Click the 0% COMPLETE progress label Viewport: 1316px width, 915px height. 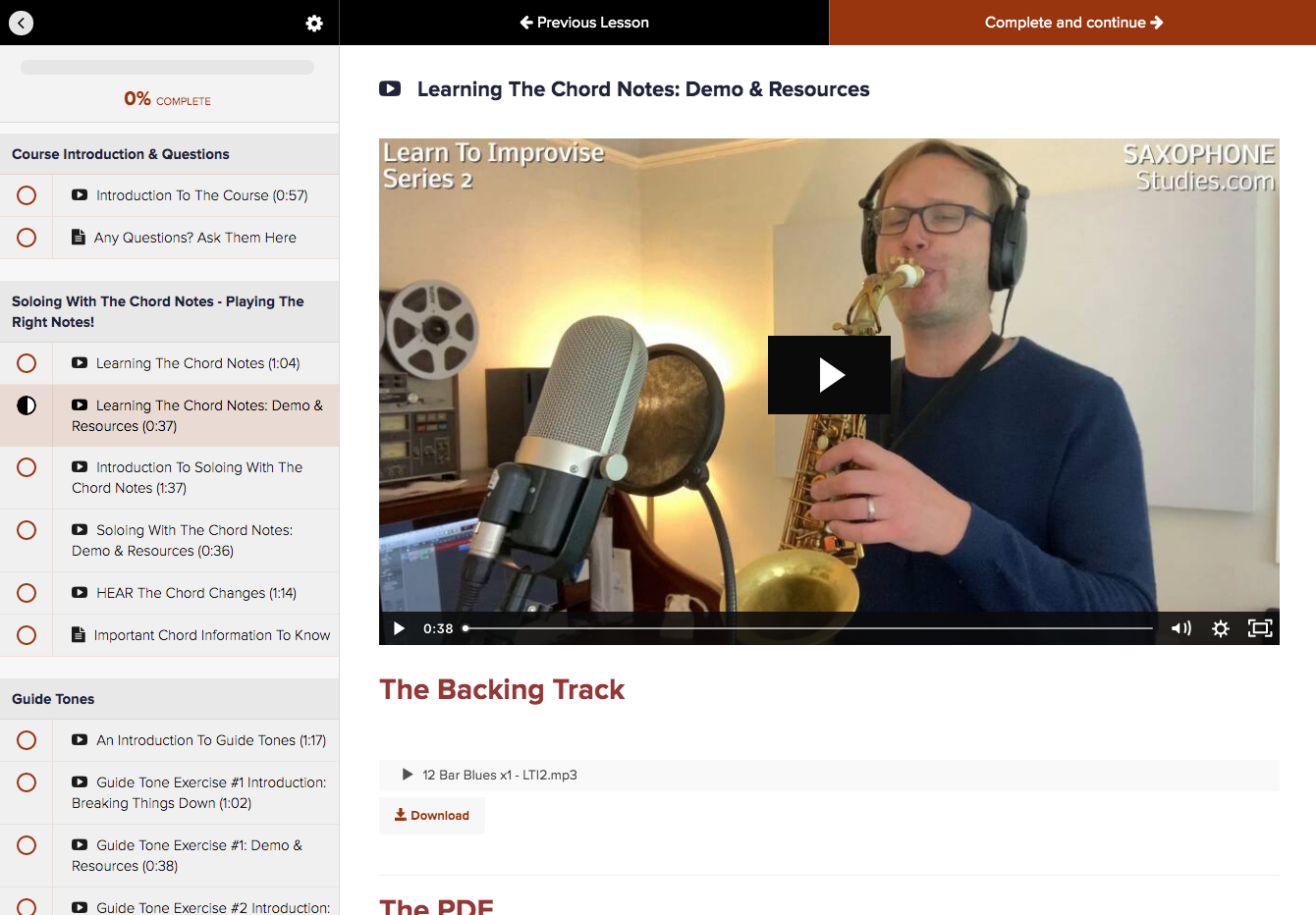(167, 99)
